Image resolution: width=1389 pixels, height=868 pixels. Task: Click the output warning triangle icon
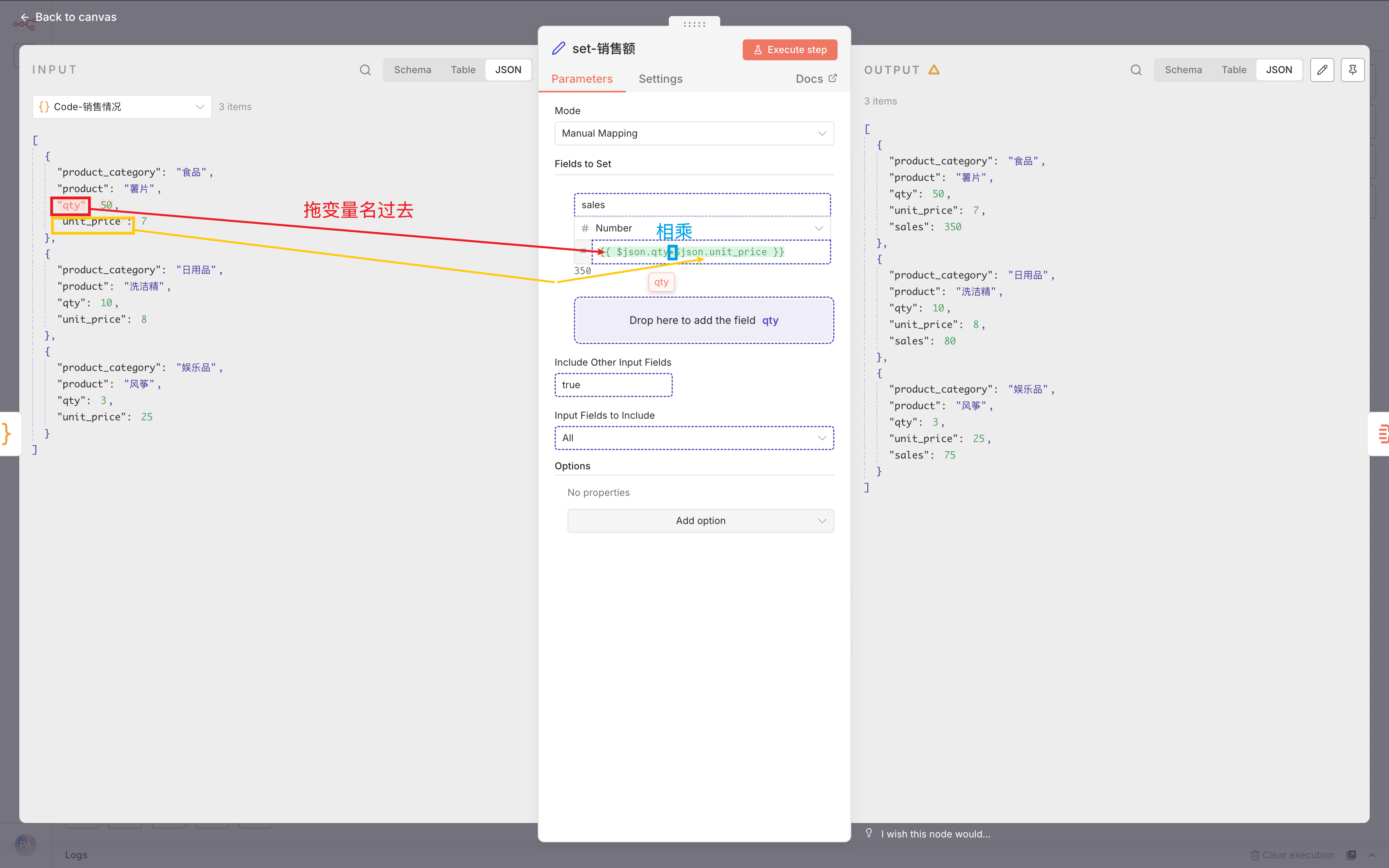[934, 70]
